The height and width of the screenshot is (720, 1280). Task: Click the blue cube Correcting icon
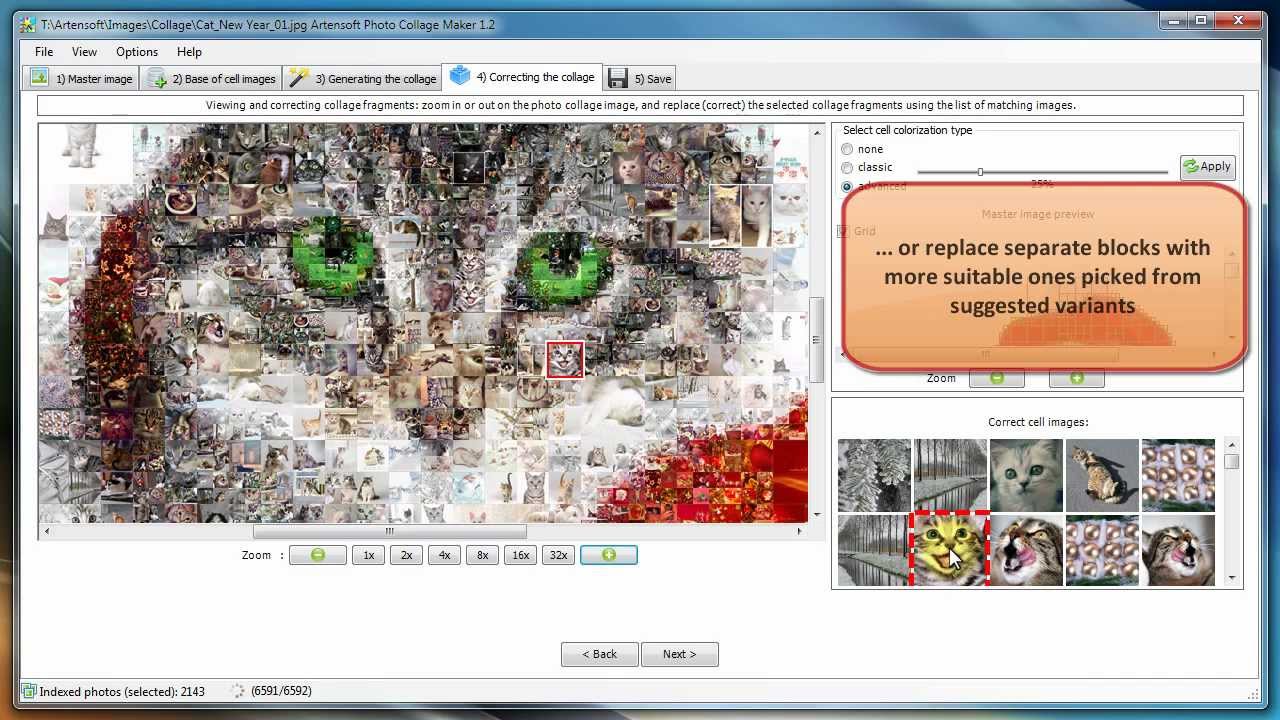459,75
